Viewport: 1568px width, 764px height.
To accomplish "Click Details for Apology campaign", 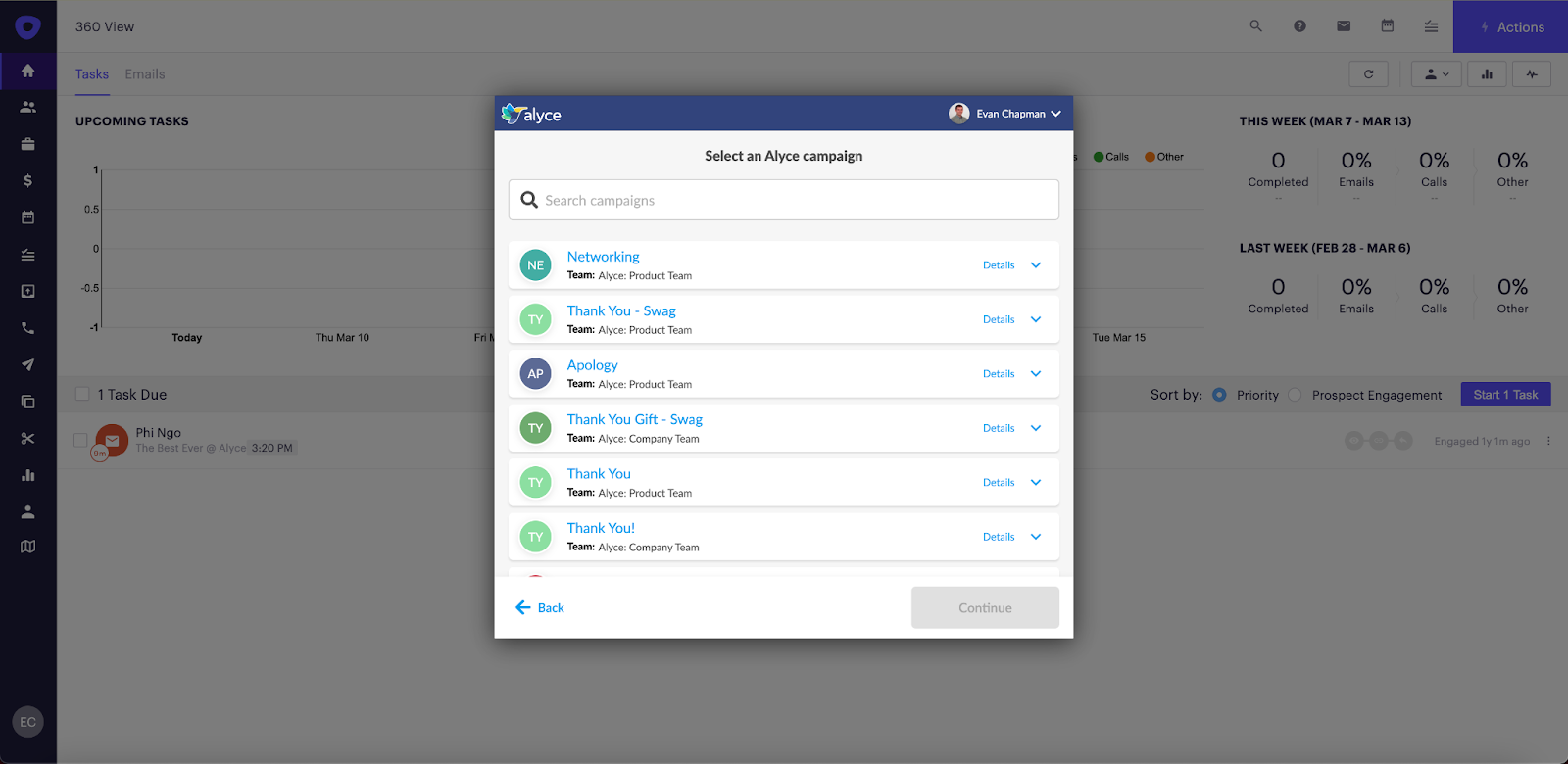I will coord(999,374).
